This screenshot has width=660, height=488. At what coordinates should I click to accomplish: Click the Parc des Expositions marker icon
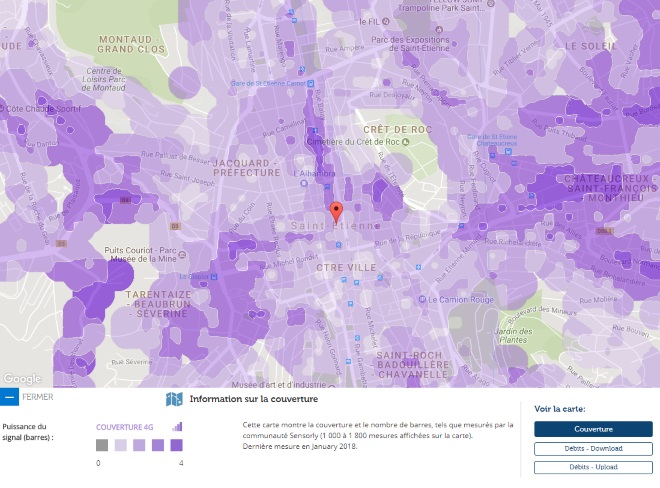coord(439,29)
